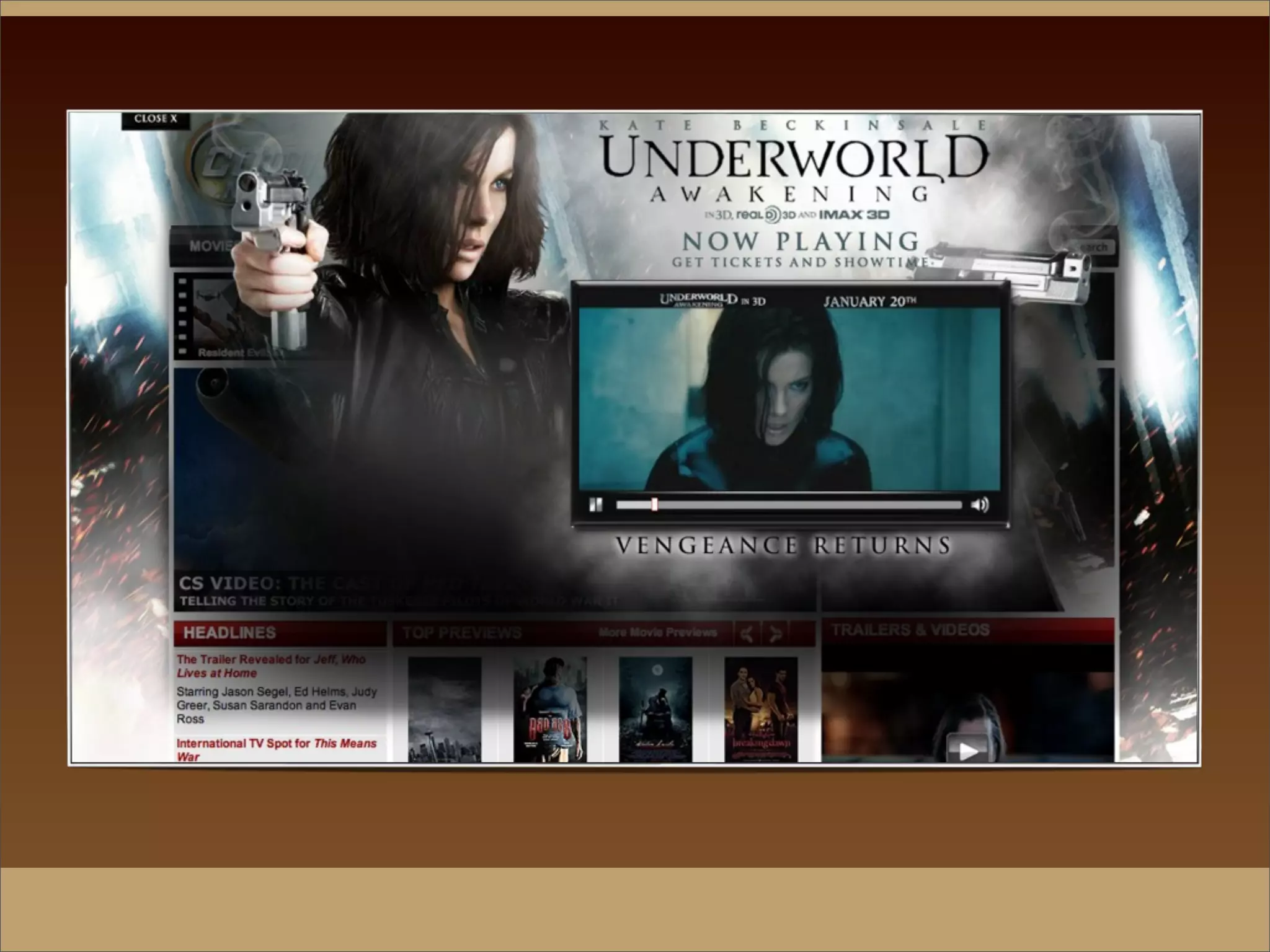The height and width of the screenshot is (952, 1270).
Task: Mute the trailer using speaker icon
Action: click(979, 505)
